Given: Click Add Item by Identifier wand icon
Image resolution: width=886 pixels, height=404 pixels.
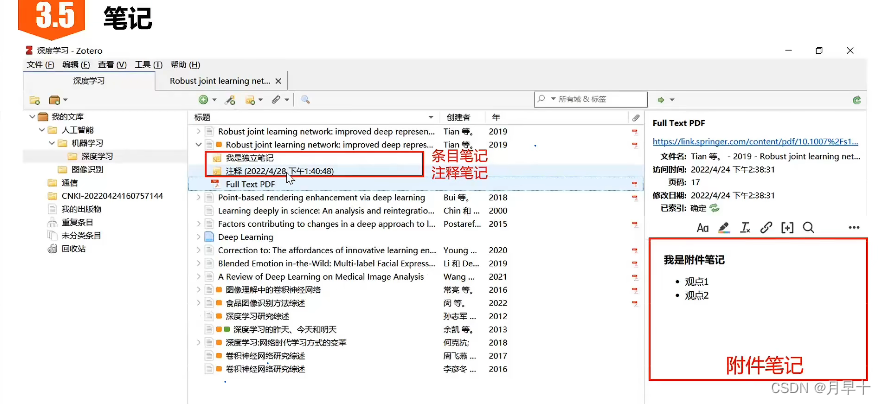Looking at the screenshot, I should (x=230, y=100).
